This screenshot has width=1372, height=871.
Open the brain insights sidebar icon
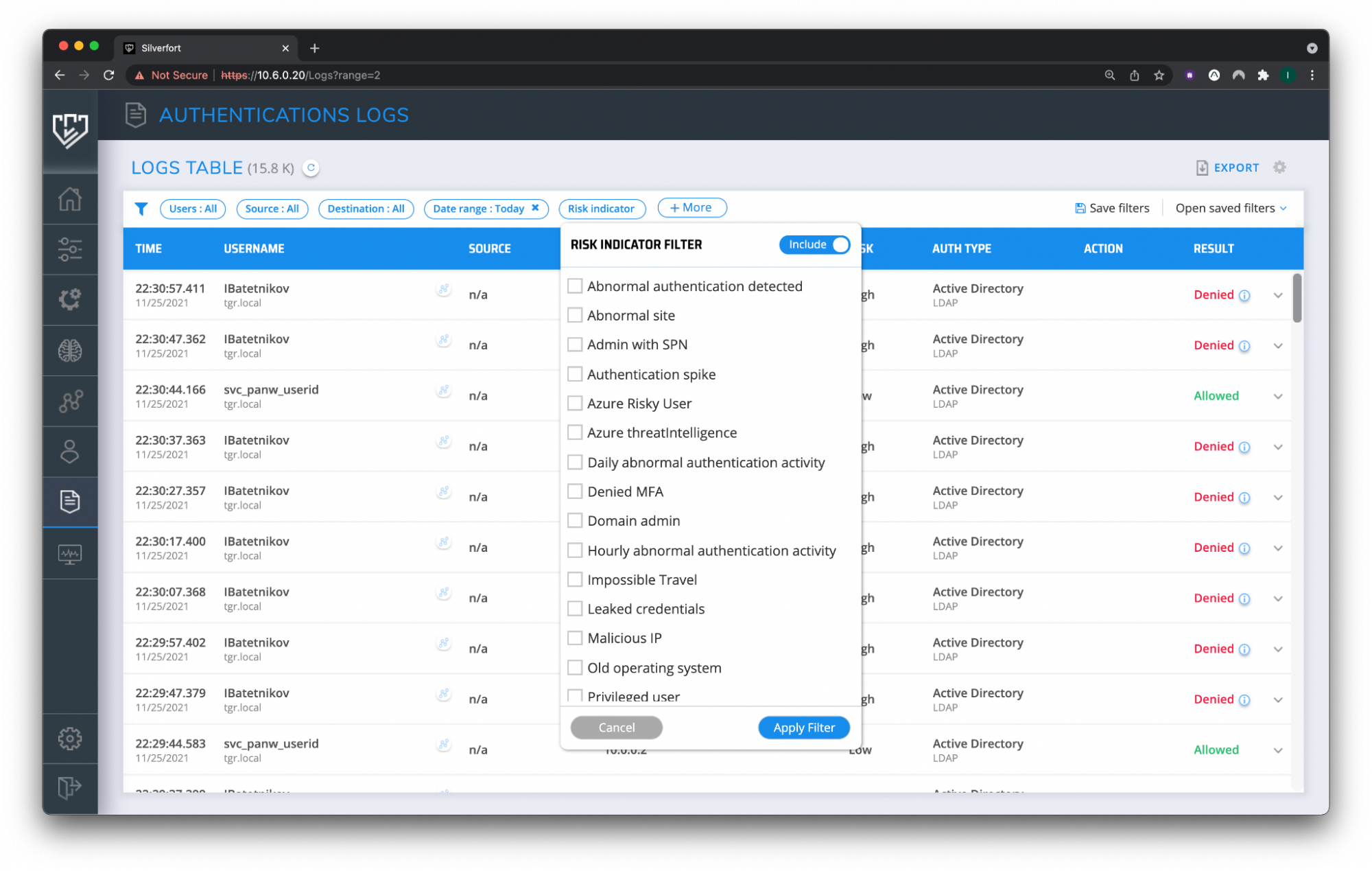pyautogui.click(x=70, y=351)
